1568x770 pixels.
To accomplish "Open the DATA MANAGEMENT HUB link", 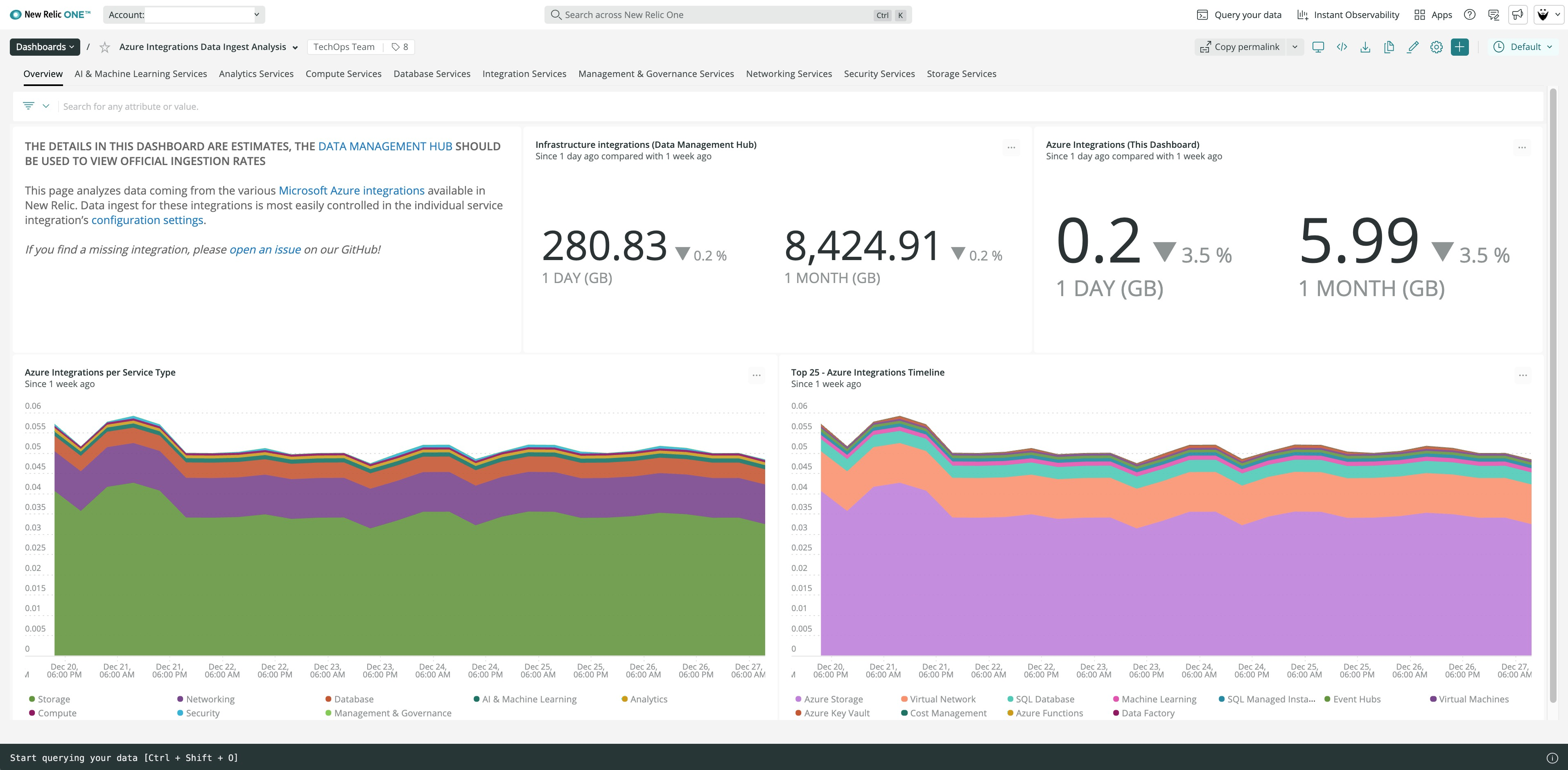I will click(x=385, y=146).
